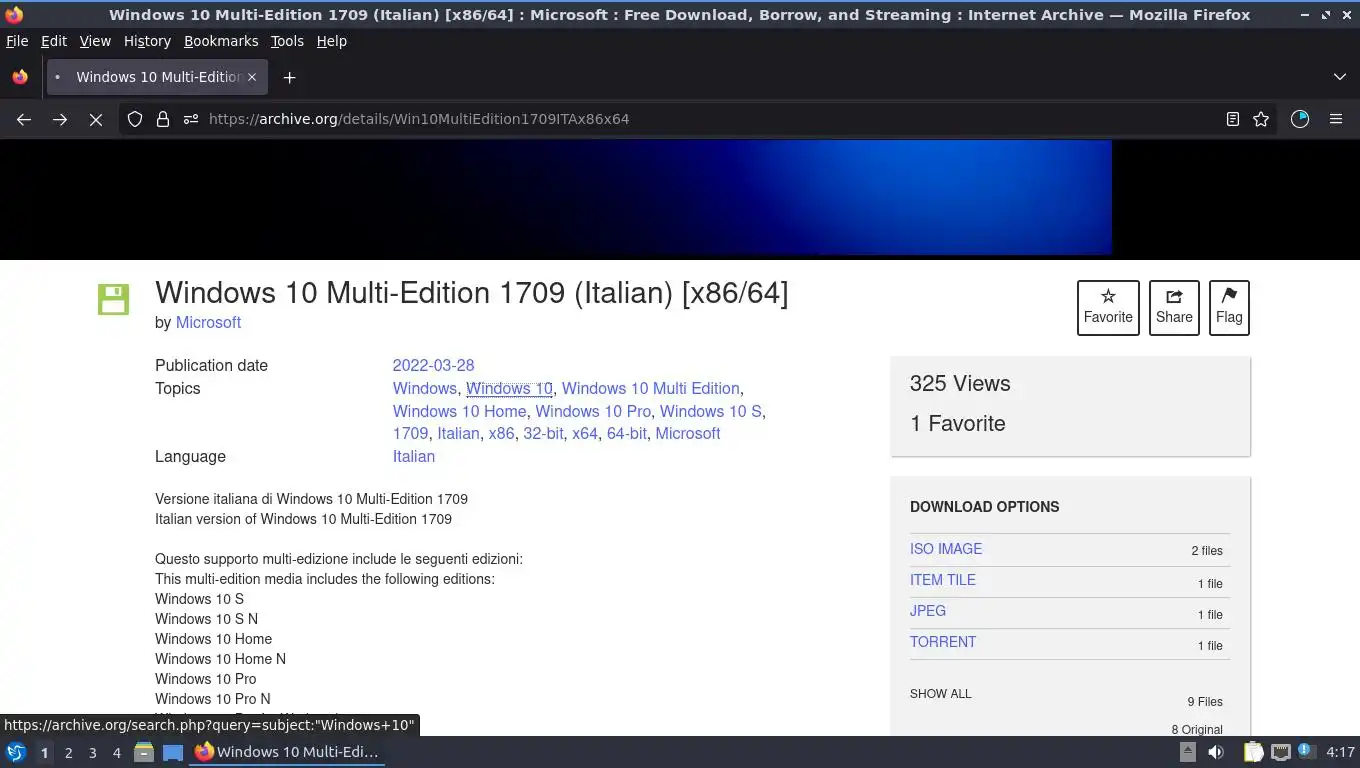Click the removable media tray icon
Viewport: 1360px width, 768px height.
[x=1188, y=752]
